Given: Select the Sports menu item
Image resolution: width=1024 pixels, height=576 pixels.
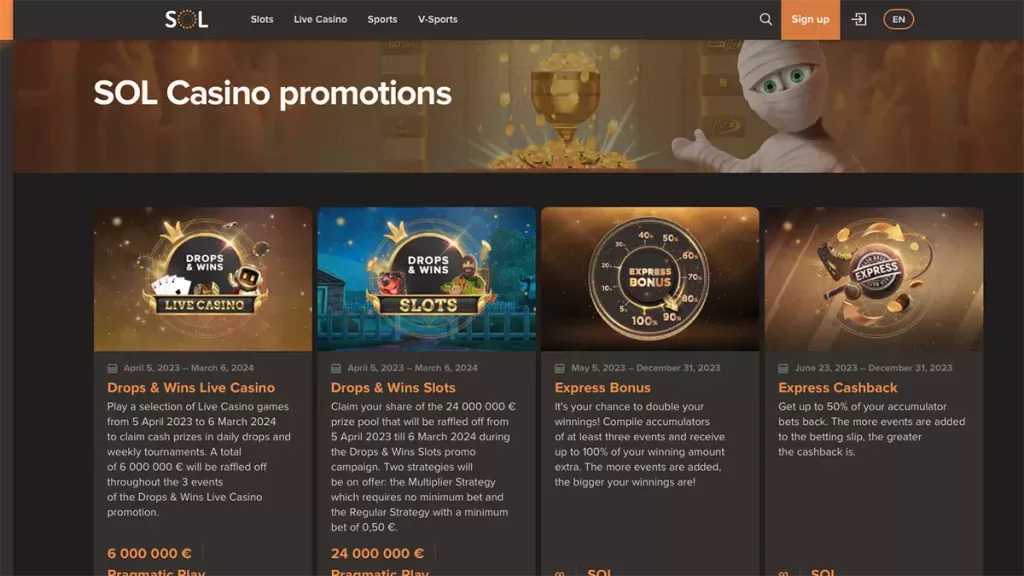Looking at the screenshot, I should tap(382, 20).
